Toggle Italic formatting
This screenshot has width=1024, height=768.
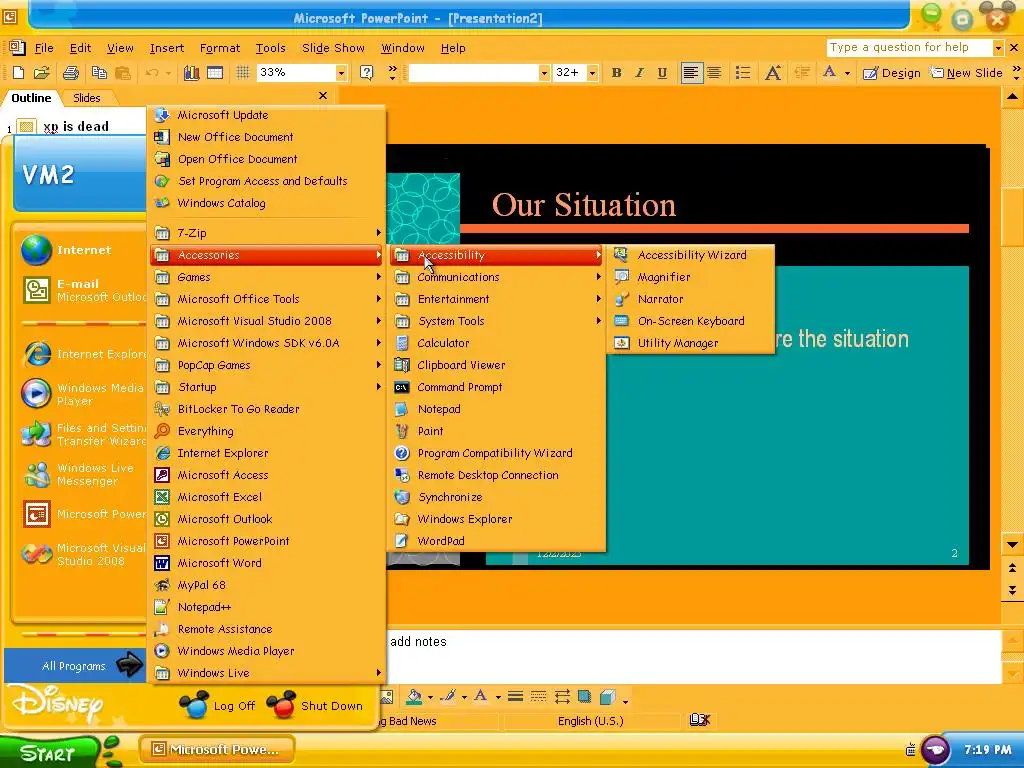[639, 73]
